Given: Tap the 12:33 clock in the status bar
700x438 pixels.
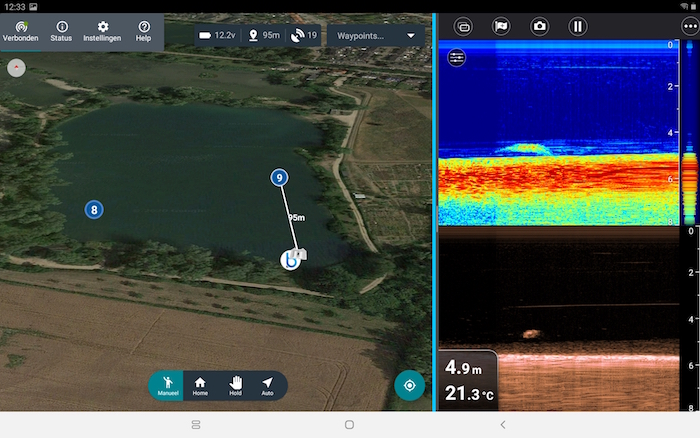Looking at the screenshot, I should click(15, 6).
